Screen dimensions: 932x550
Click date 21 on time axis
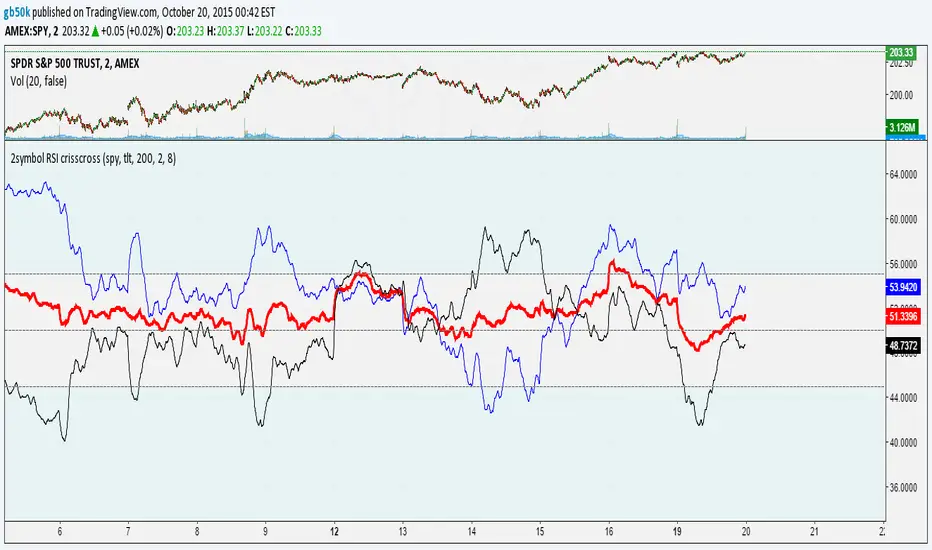point(814,532)
